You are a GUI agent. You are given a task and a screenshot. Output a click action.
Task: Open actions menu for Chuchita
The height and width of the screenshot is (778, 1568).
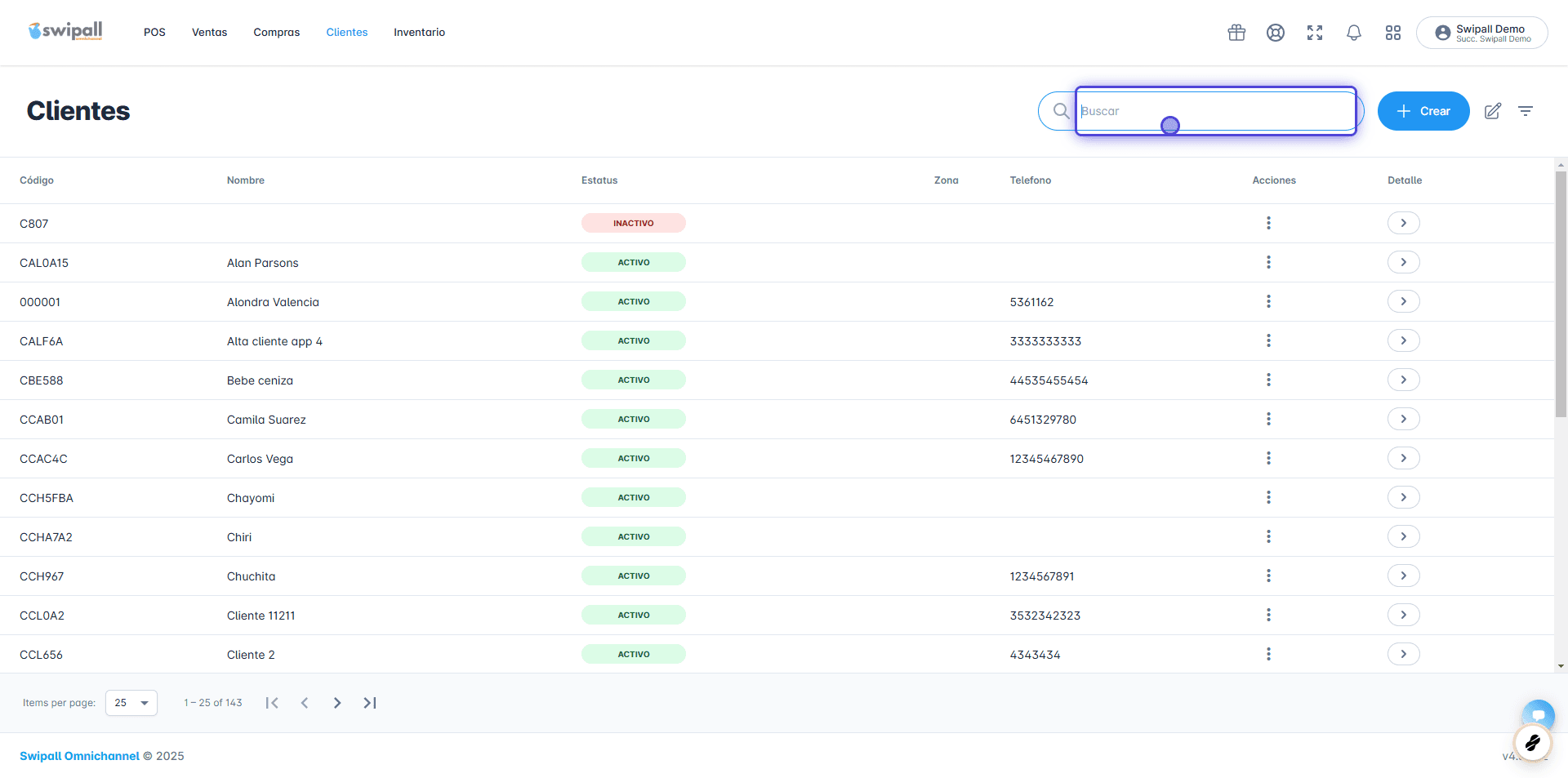(1268, 576)
